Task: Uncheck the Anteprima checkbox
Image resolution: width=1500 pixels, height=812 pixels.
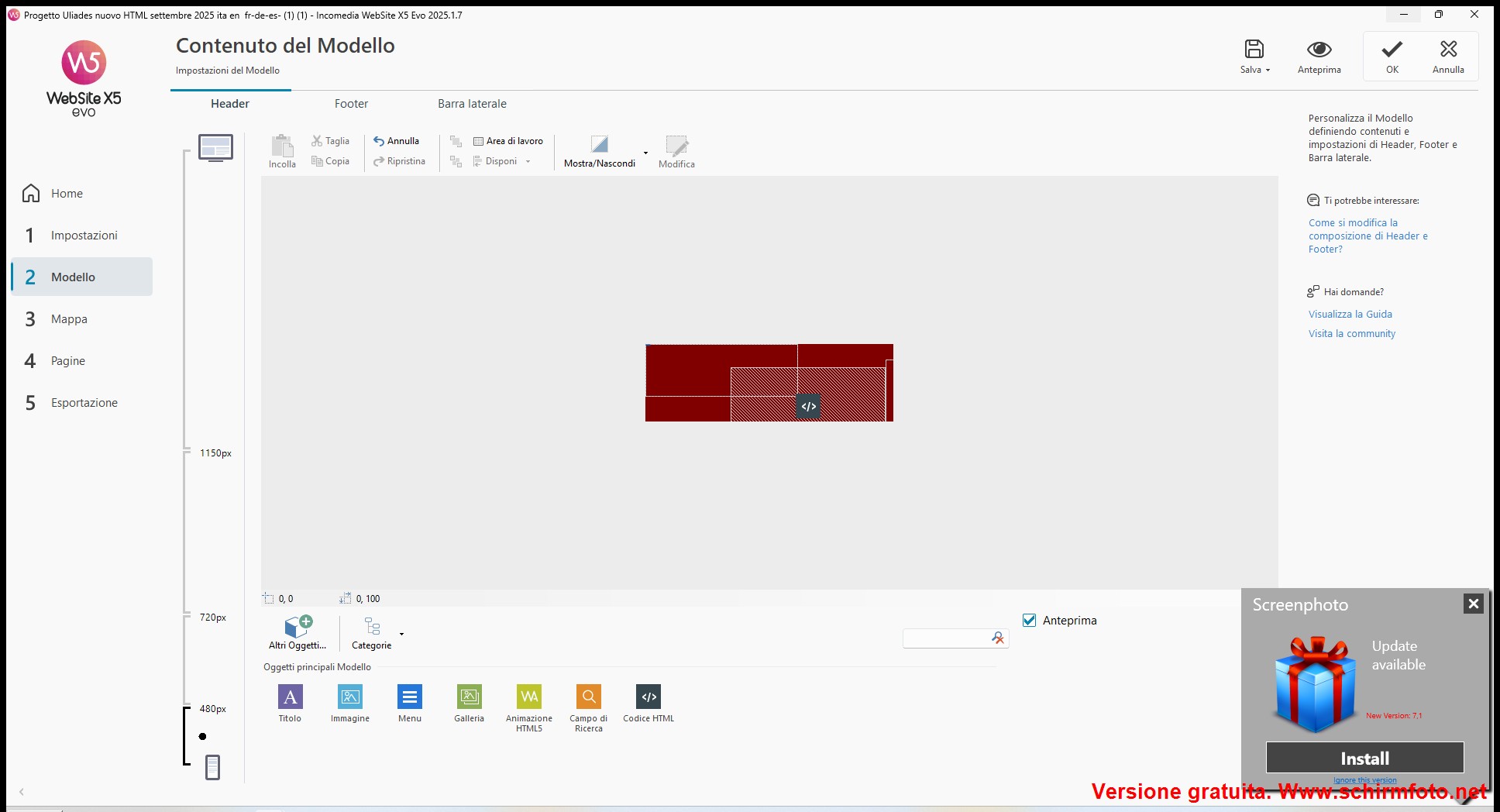Action: pyautogui.click(x=1030, y=621)
